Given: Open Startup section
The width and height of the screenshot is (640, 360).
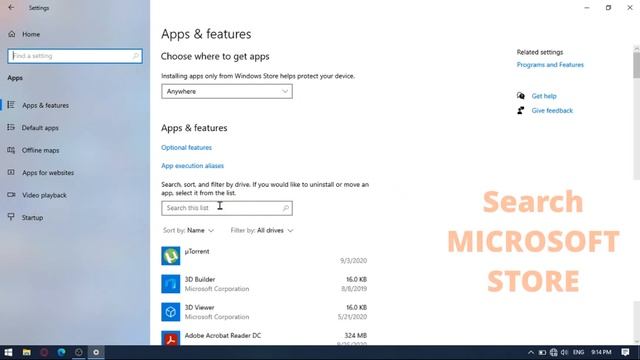Looking at the screenshot, I should (32, 218).
